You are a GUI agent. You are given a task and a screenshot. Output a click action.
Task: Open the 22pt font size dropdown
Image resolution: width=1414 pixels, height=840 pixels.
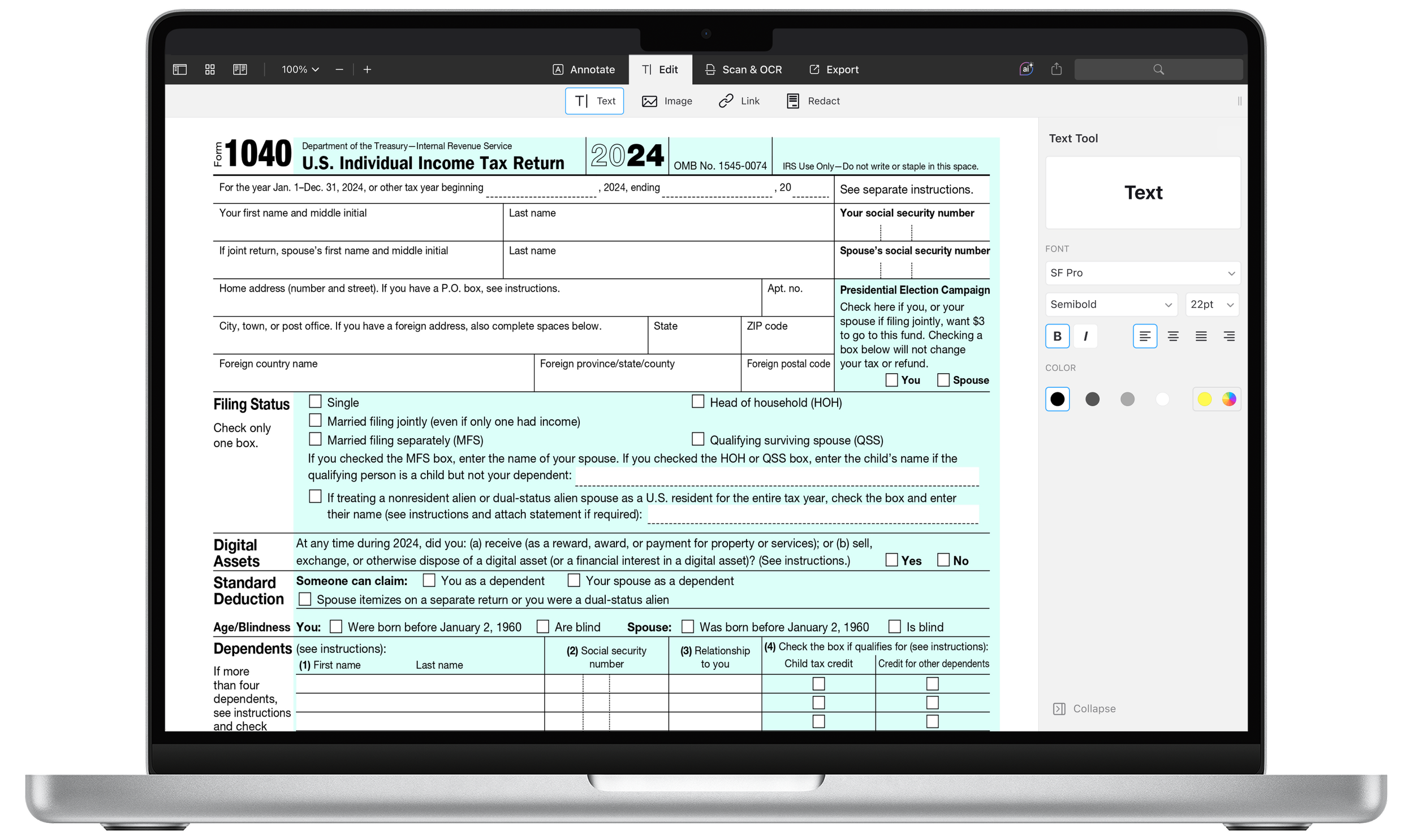[1212, 305]
